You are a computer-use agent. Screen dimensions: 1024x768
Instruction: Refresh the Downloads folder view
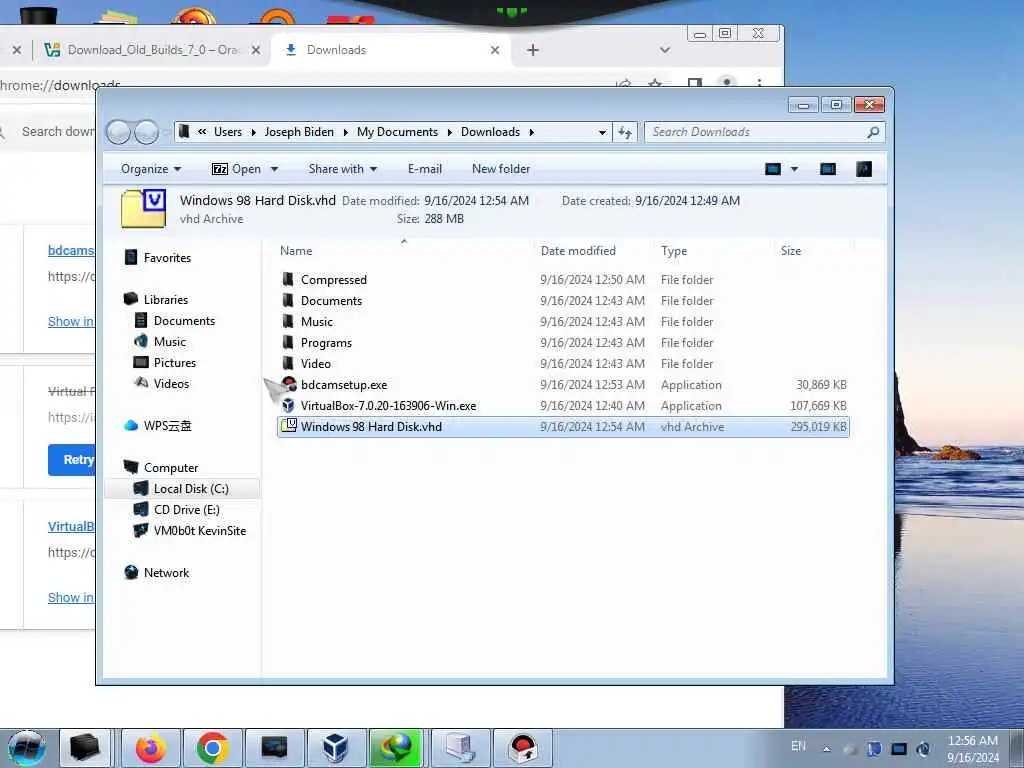coord(625,133)
